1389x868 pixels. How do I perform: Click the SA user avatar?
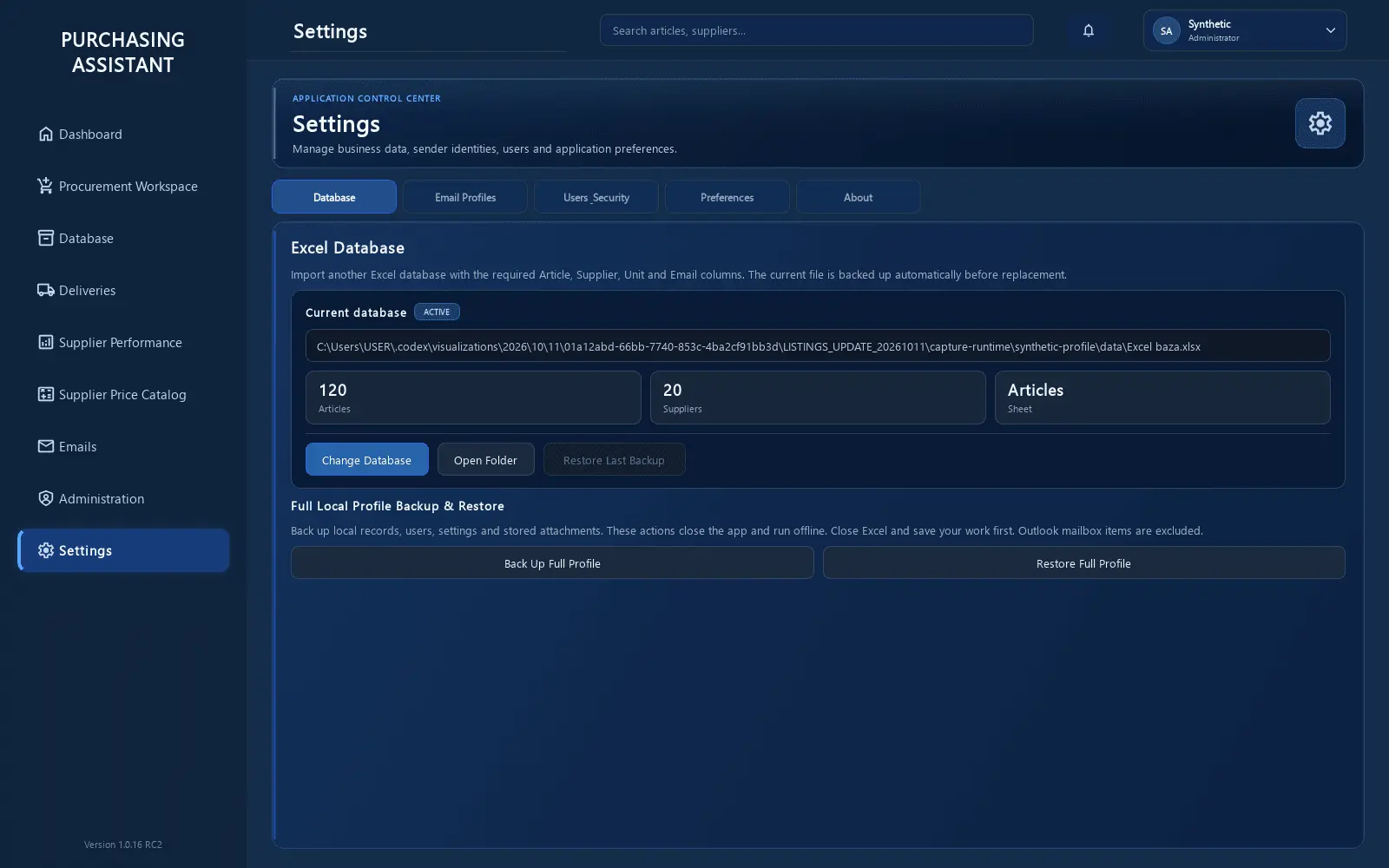point(1167,30)
